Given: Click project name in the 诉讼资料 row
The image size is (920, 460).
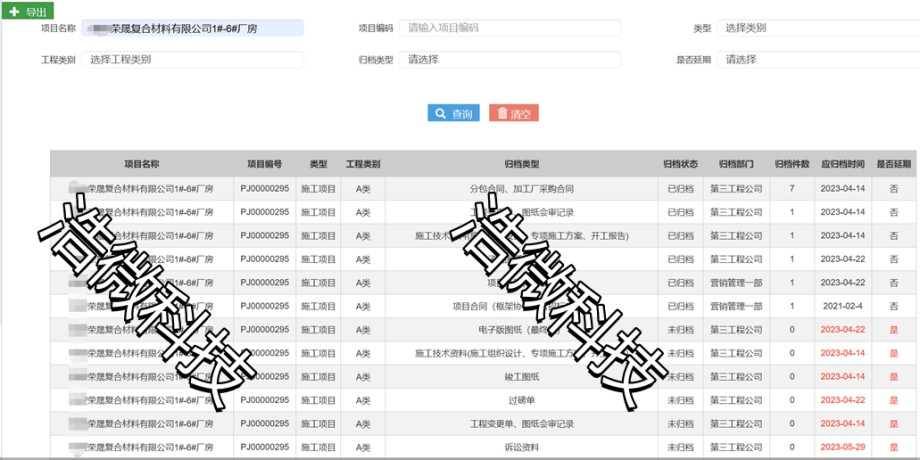Looking at the screenshot, I should tap(141, 447).
